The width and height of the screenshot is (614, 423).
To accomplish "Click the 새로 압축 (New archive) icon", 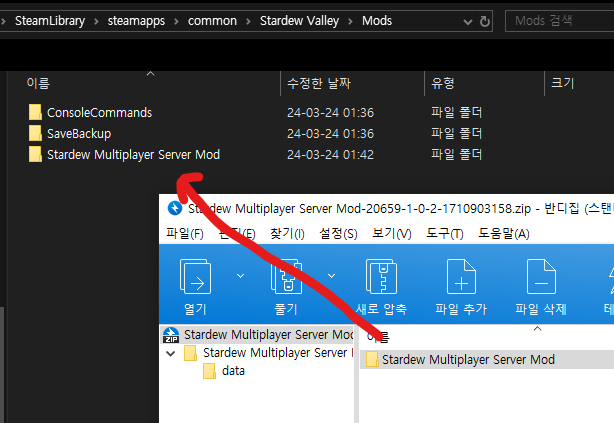I will (381, 277).
